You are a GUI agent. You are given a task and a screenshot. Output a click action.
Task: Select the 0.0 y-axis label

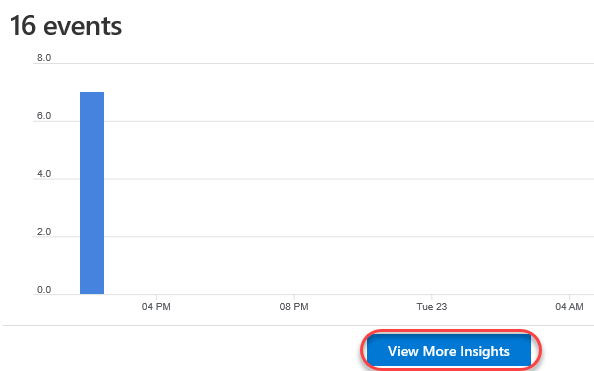pos(44,290)
